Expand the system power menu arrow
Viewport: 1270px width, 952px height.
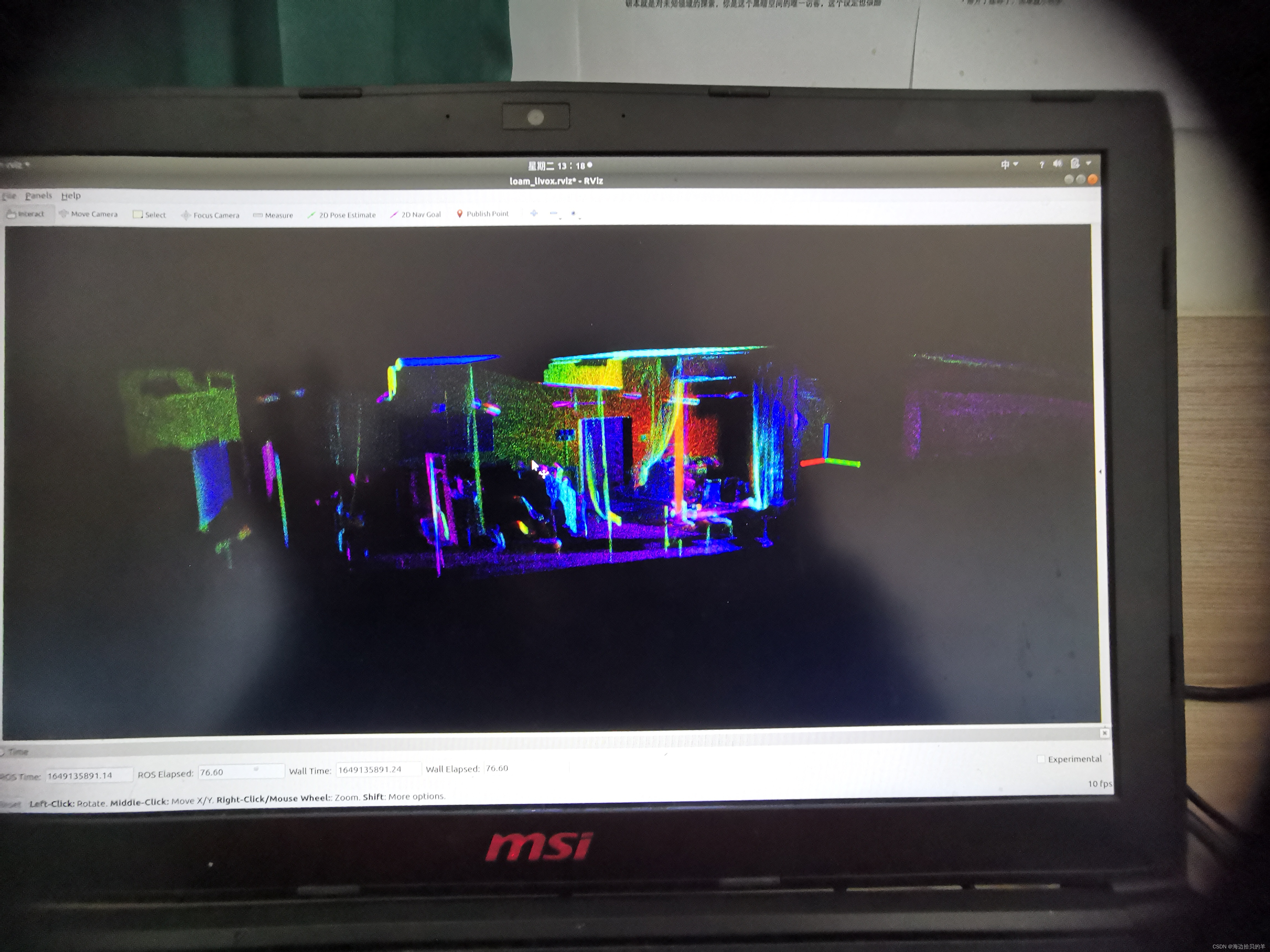tap(1089, 164)
